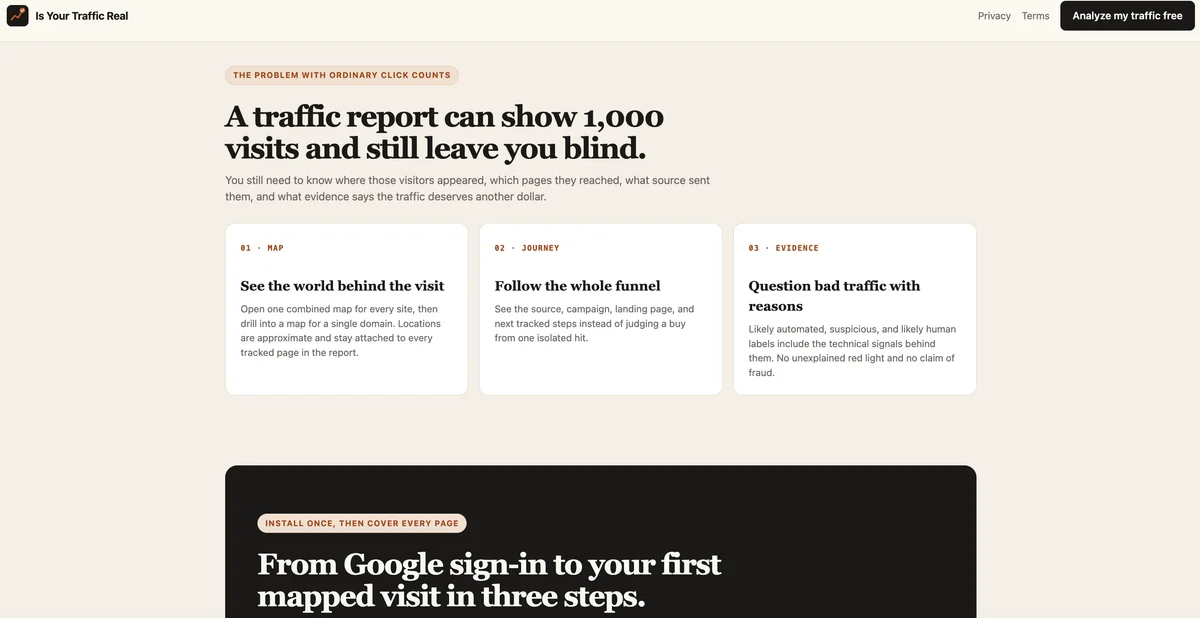Viewport: 1200px width, 618px height.
Task: Open the Terms page link
Action: coord(1035,16)
